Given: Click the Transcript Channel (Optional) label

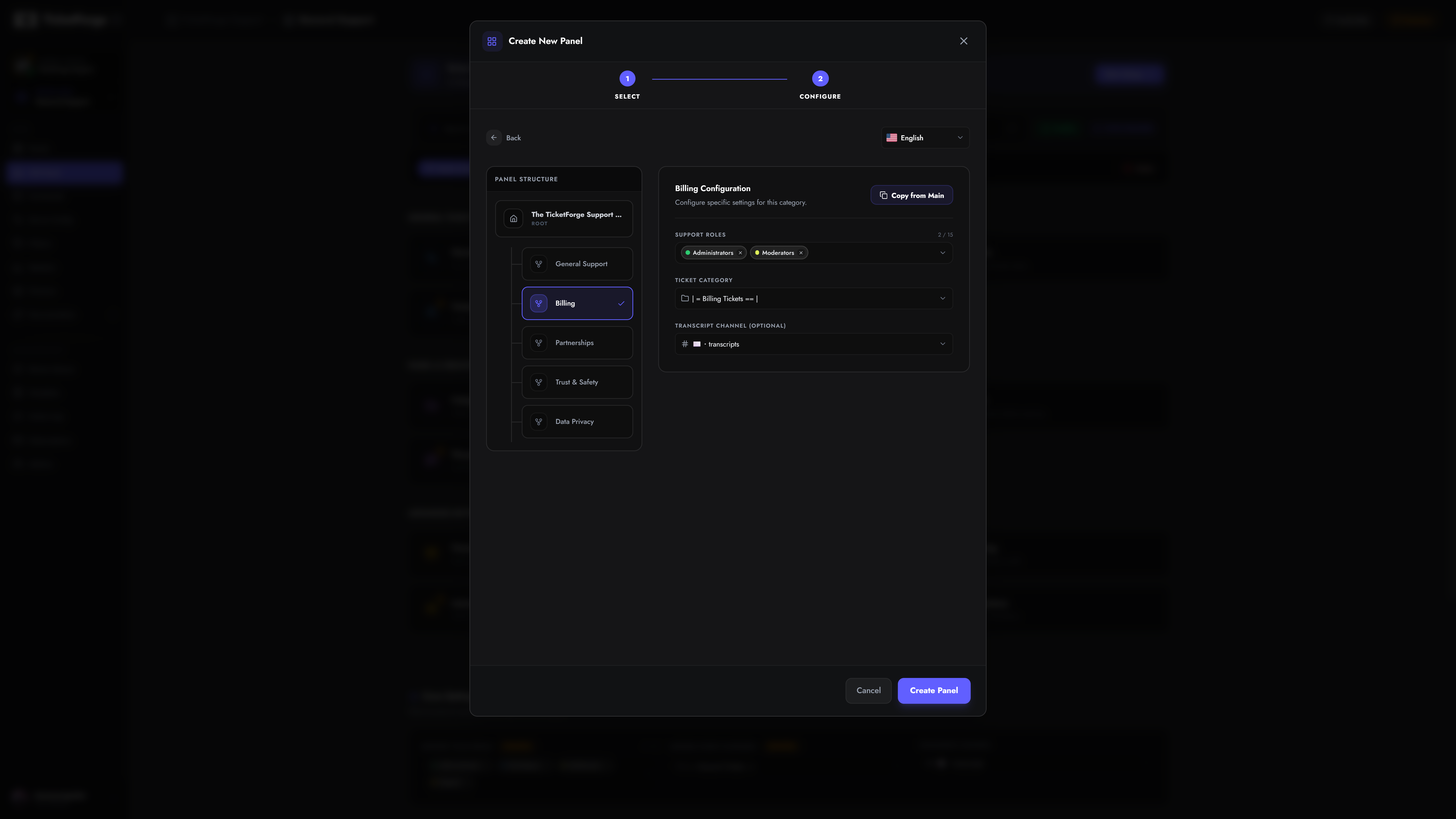Looking at the screenshot, I should (730, 326).
